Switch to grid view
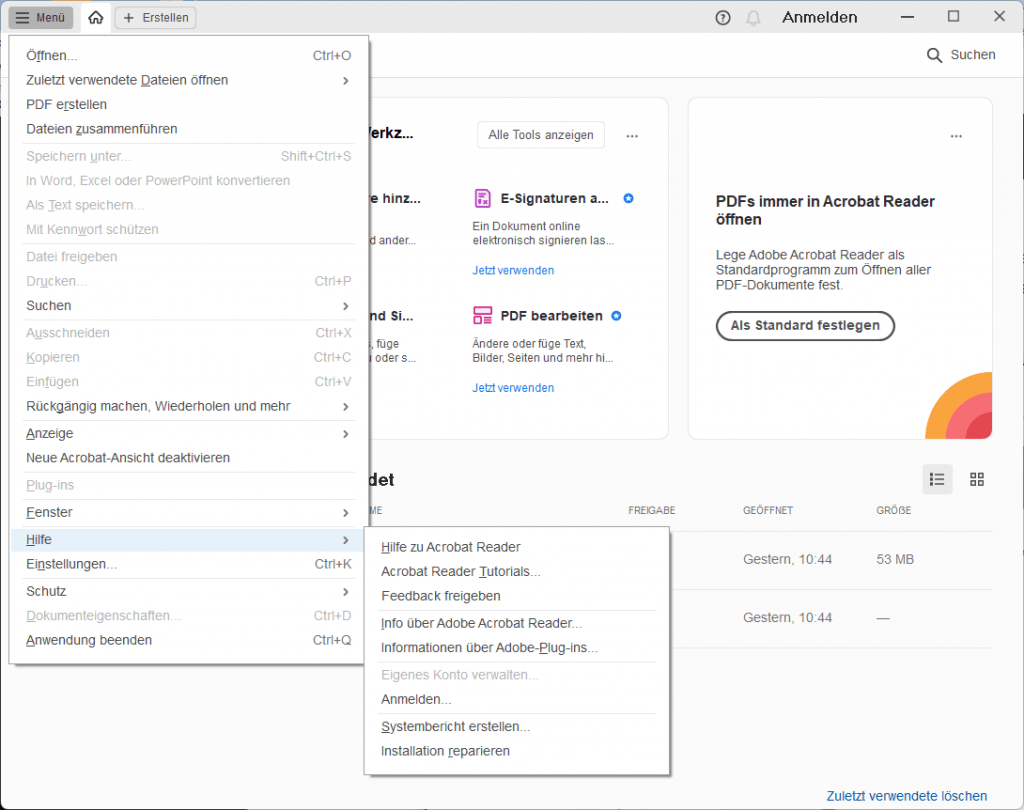 coord(977,479)
